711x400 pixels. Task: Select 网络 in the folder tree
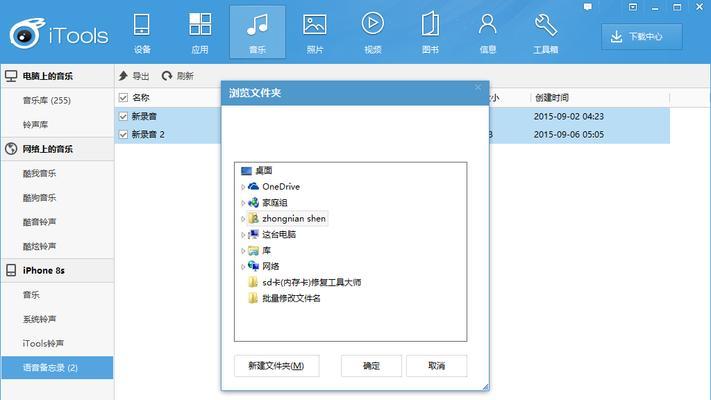[x=263, y=266]
